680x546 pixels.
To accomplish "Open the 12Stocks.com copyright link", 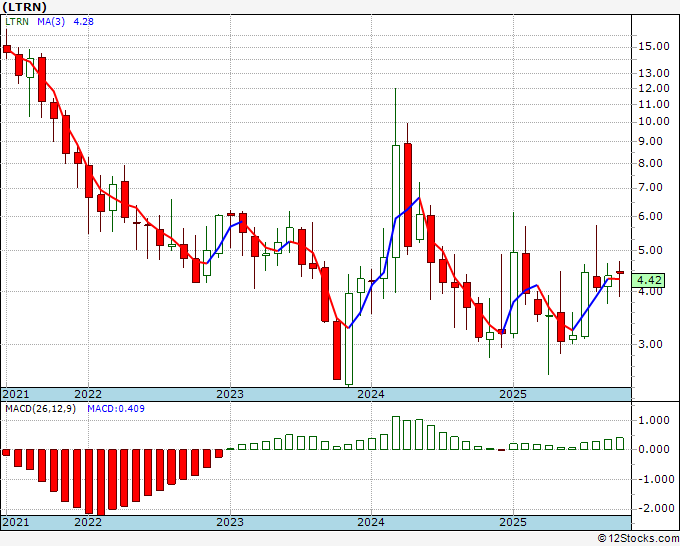I will pos(638,539).
